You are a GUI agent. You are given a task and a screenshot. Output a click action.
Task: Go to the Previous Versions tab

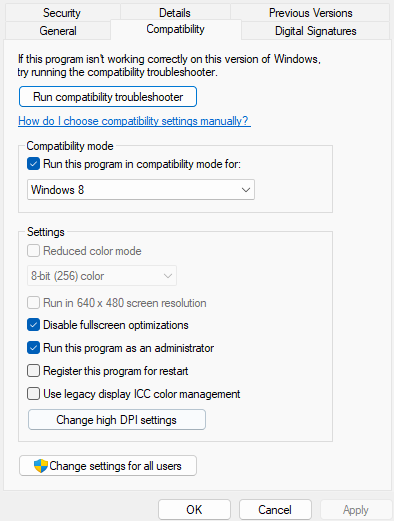(311, 13)
